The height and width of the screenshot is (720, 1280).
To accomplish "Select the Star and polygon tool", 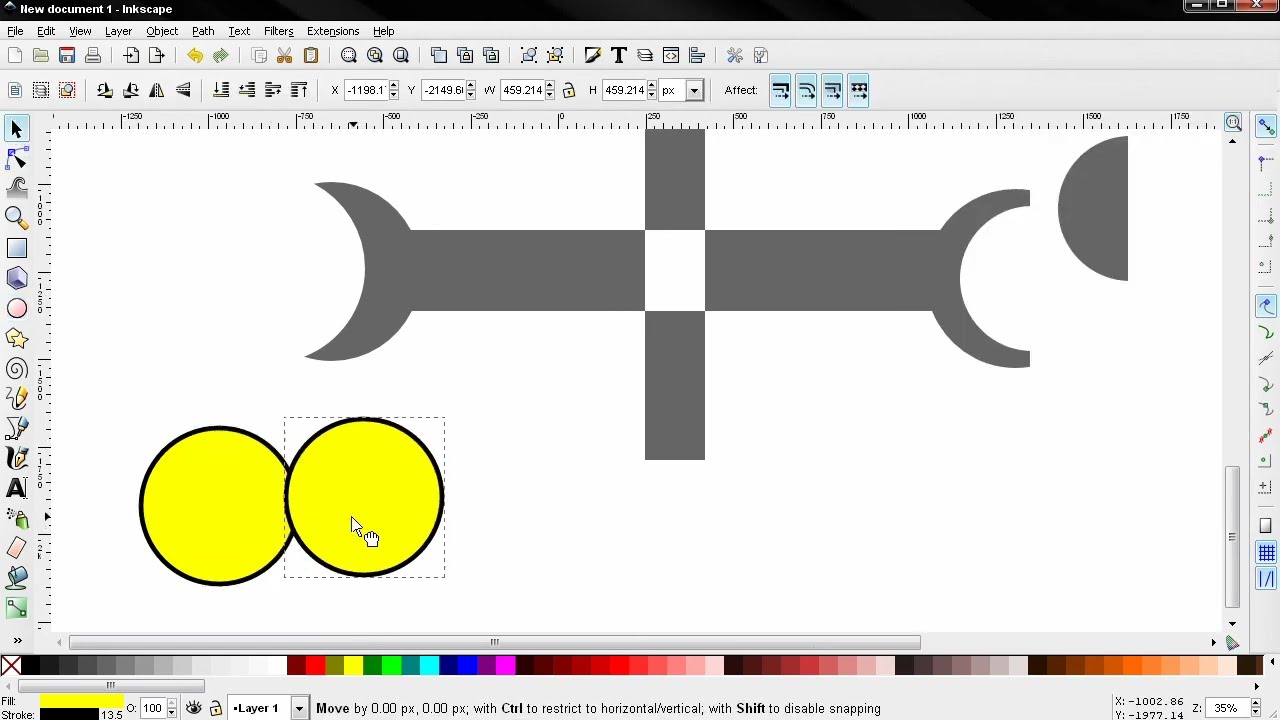I will coord(16,339).
